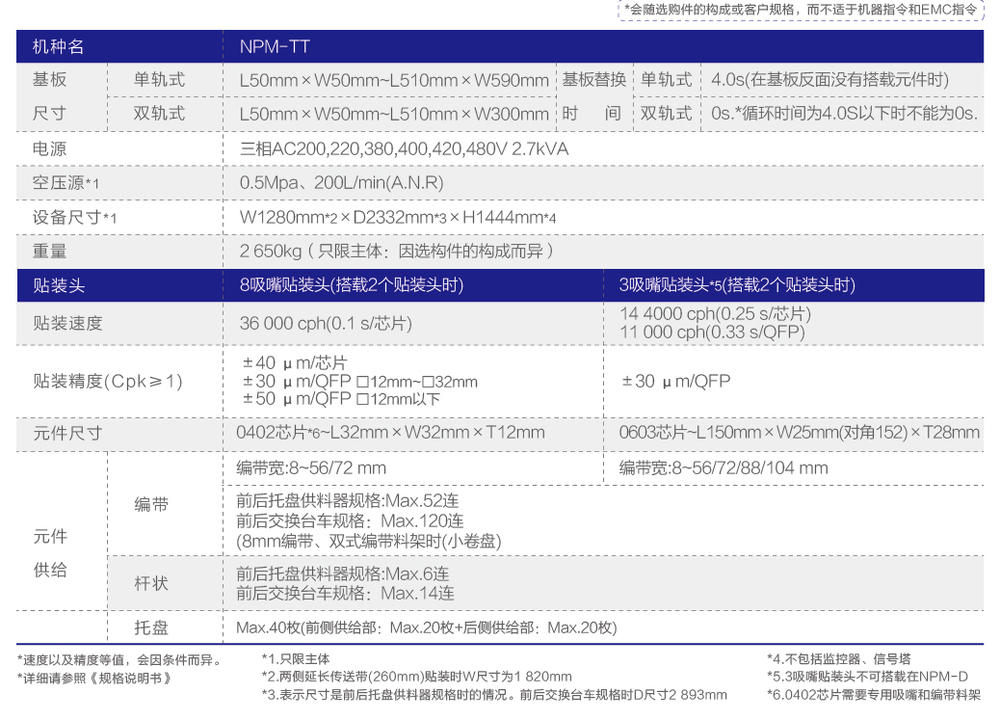Click the 0.5Mpa air pressure value

tap(341, 183)
